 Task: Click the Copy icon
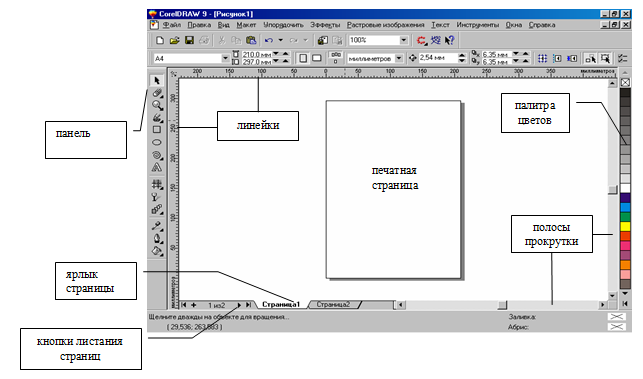click(x=236, y=40)
